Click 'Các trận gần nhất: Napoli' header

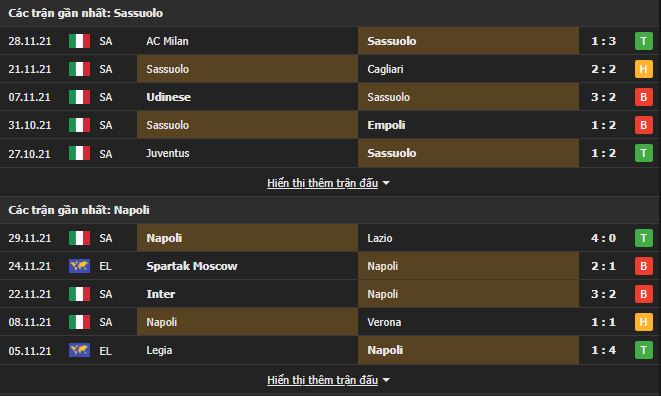[x=79, y=210]
